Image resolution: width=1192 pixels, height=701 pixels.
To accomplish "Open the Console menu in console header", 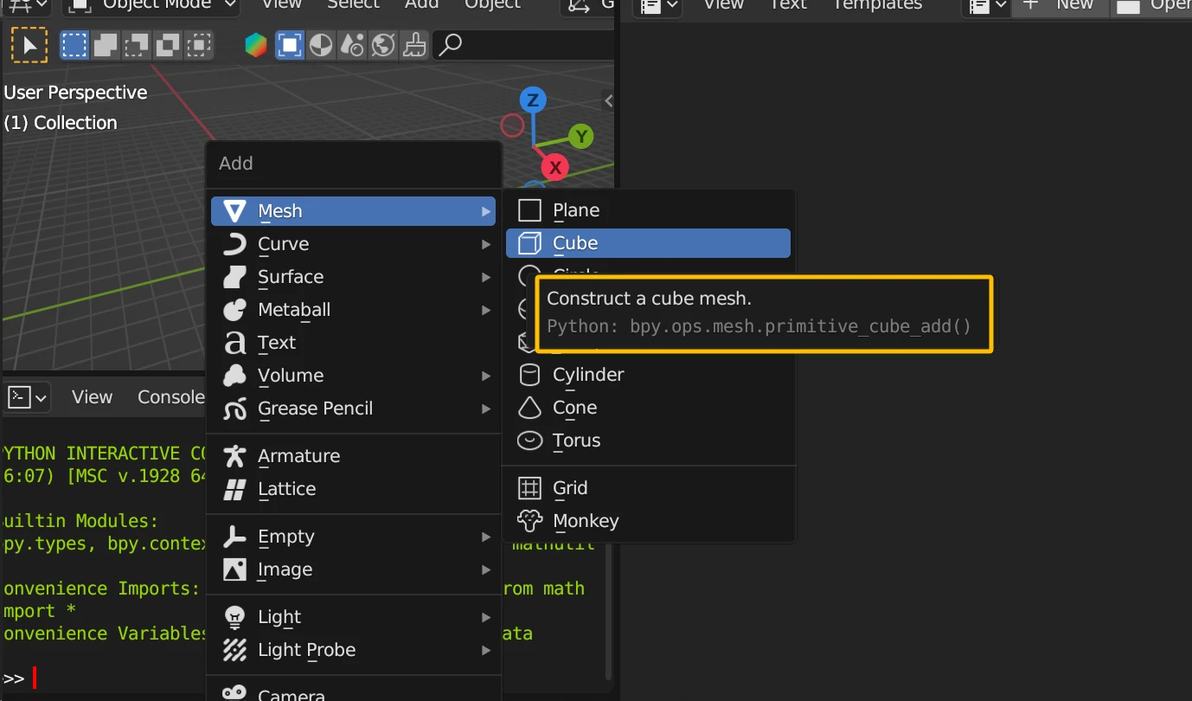I will tap(171, 397).
